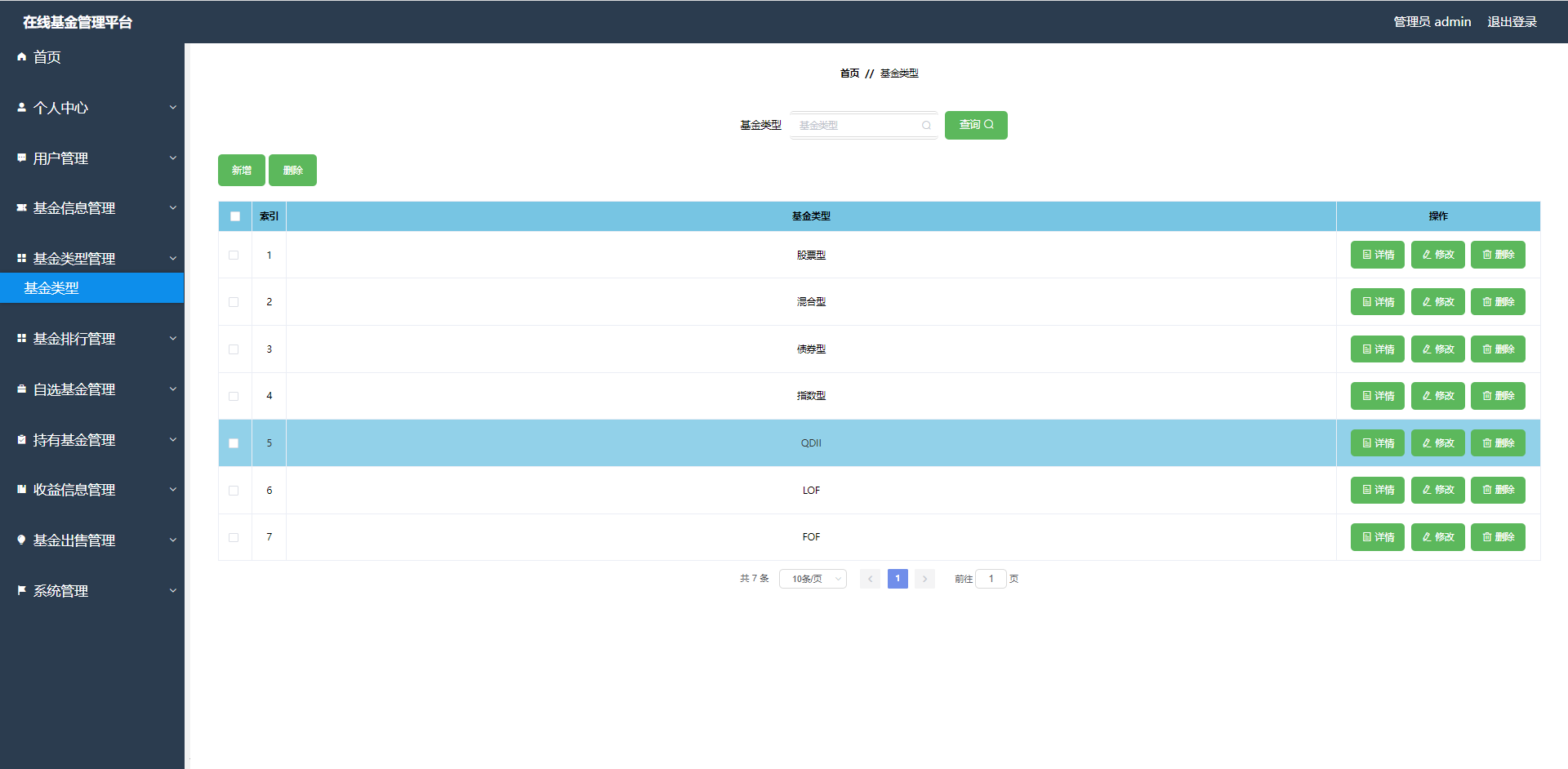Edit the 股票型 row with 修改
The width and height of the screenshot is (1568, 769).
point(1438,255)
